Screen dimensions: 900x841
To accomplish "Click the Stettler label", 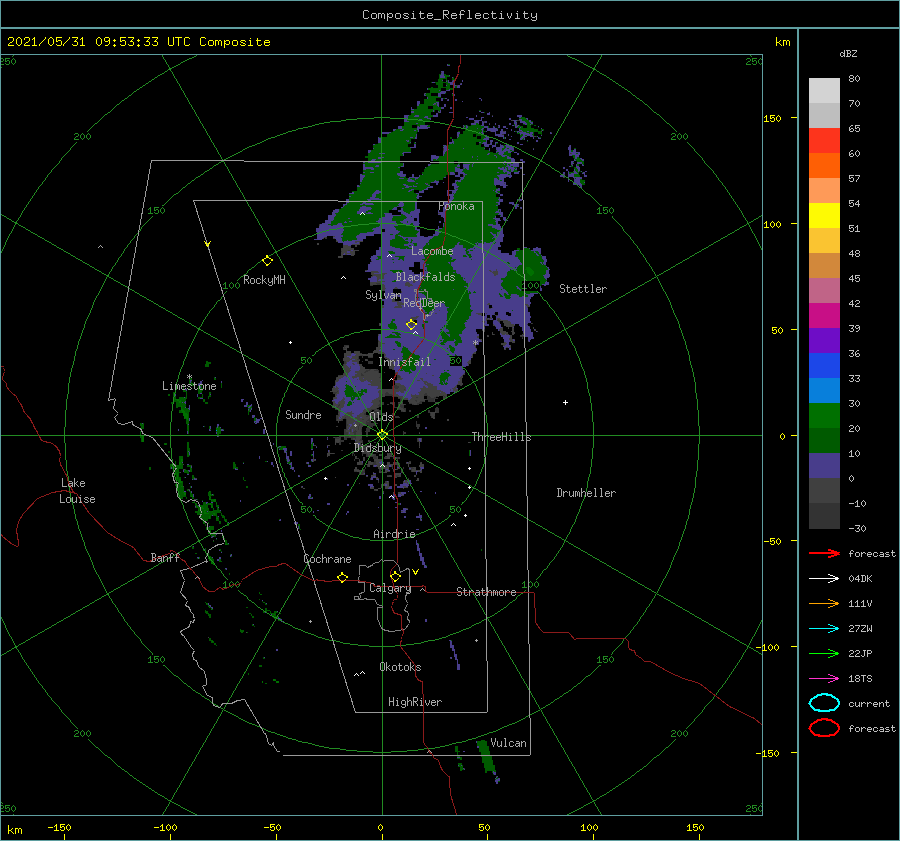I will click(x=583, y=289).
